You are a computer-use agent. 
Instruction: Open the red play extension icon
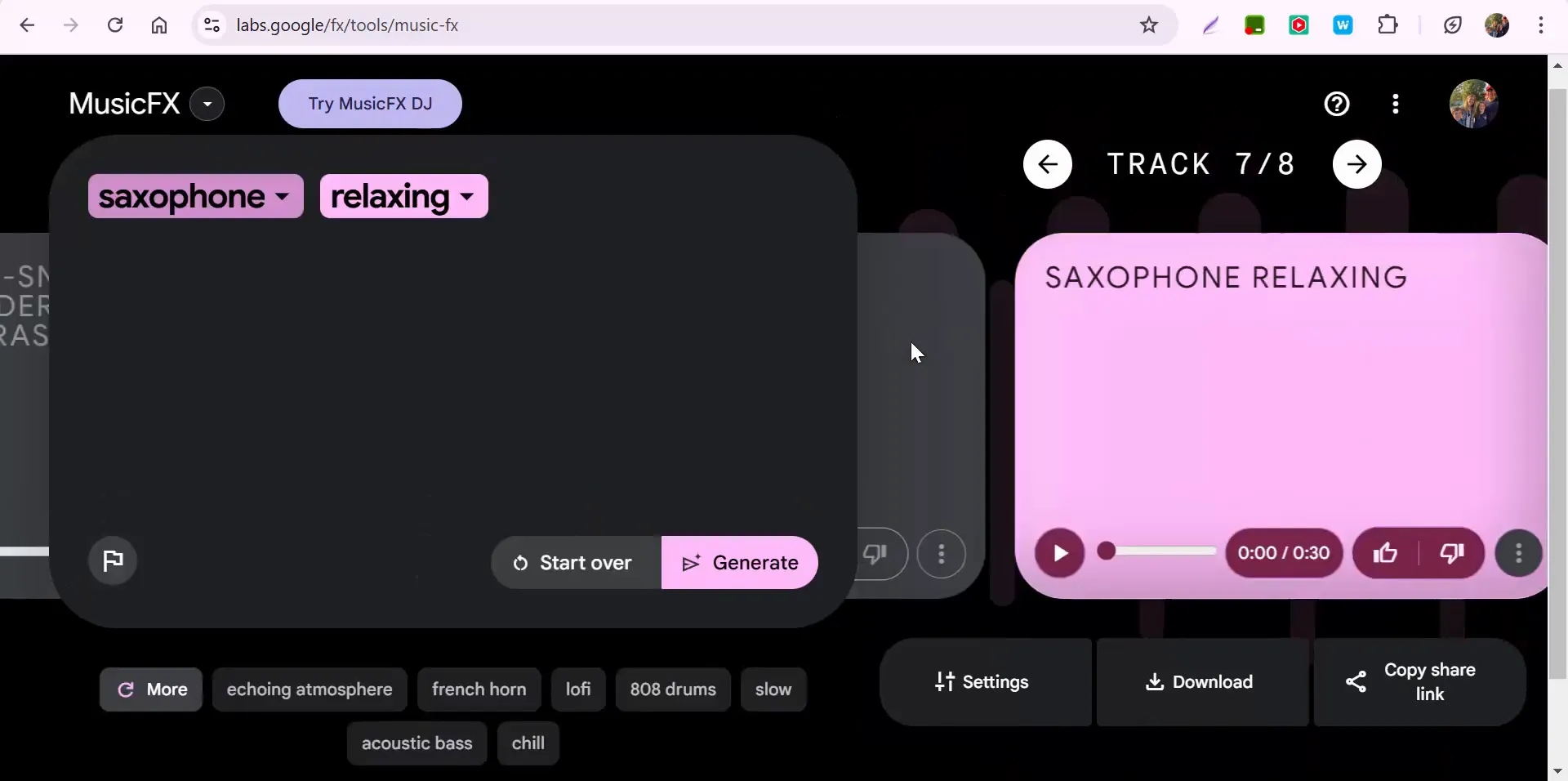coord(1298,25)
